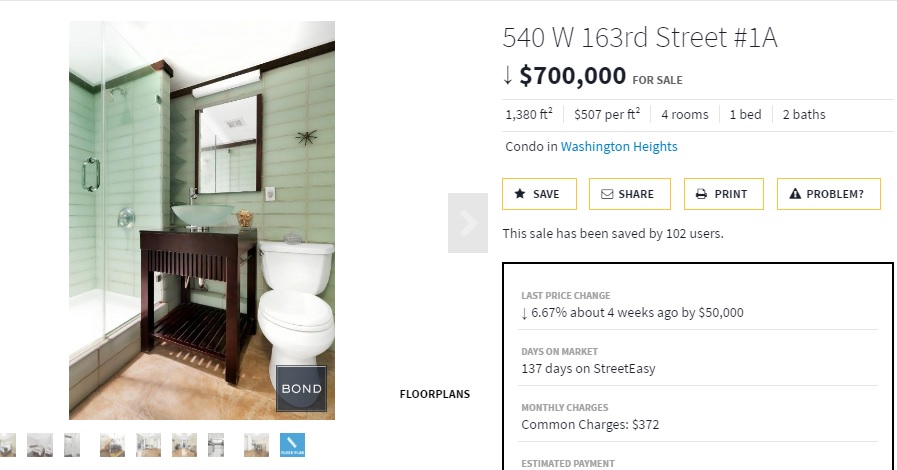Click the warning triangle icon on Problem?
The width and height of the screenshot is (897, 470).
pos(795,194)
